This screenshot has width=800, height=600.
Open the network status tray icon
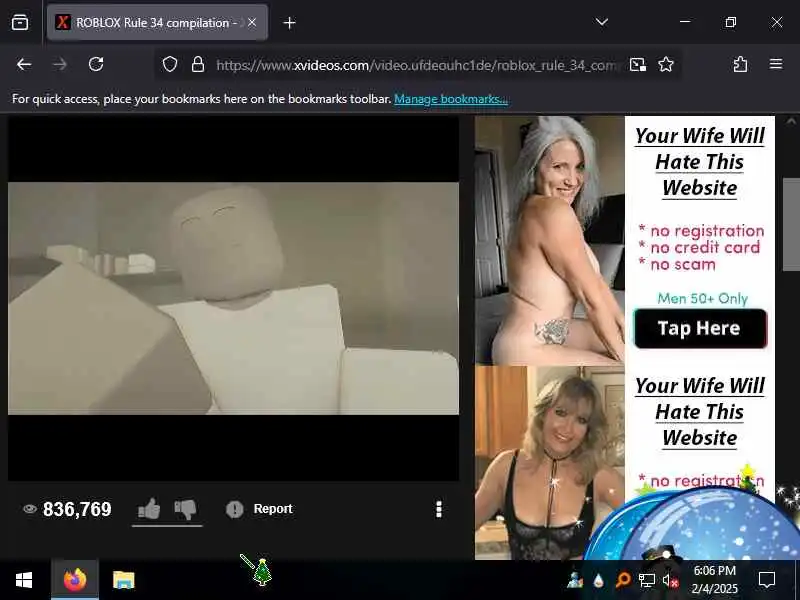tap(647, 581)
